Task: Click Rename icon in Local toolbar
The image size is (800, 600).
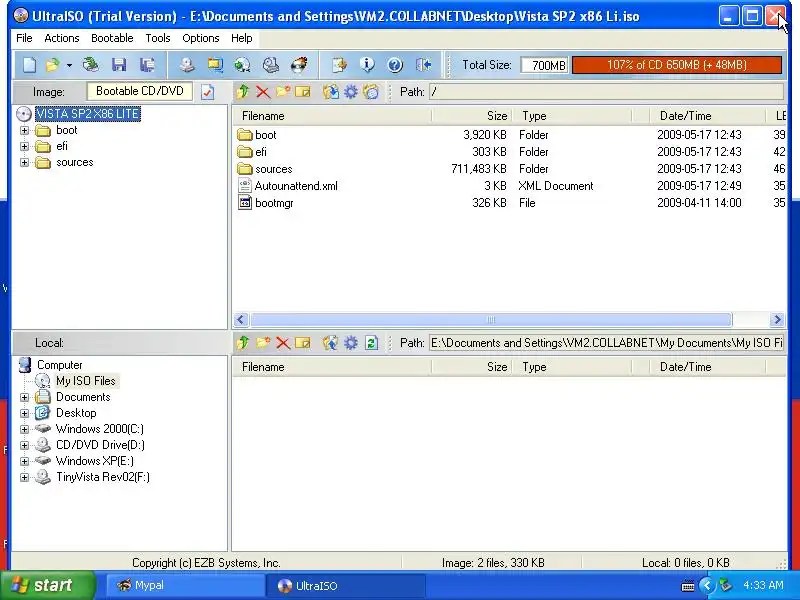Action: [303, 343]
